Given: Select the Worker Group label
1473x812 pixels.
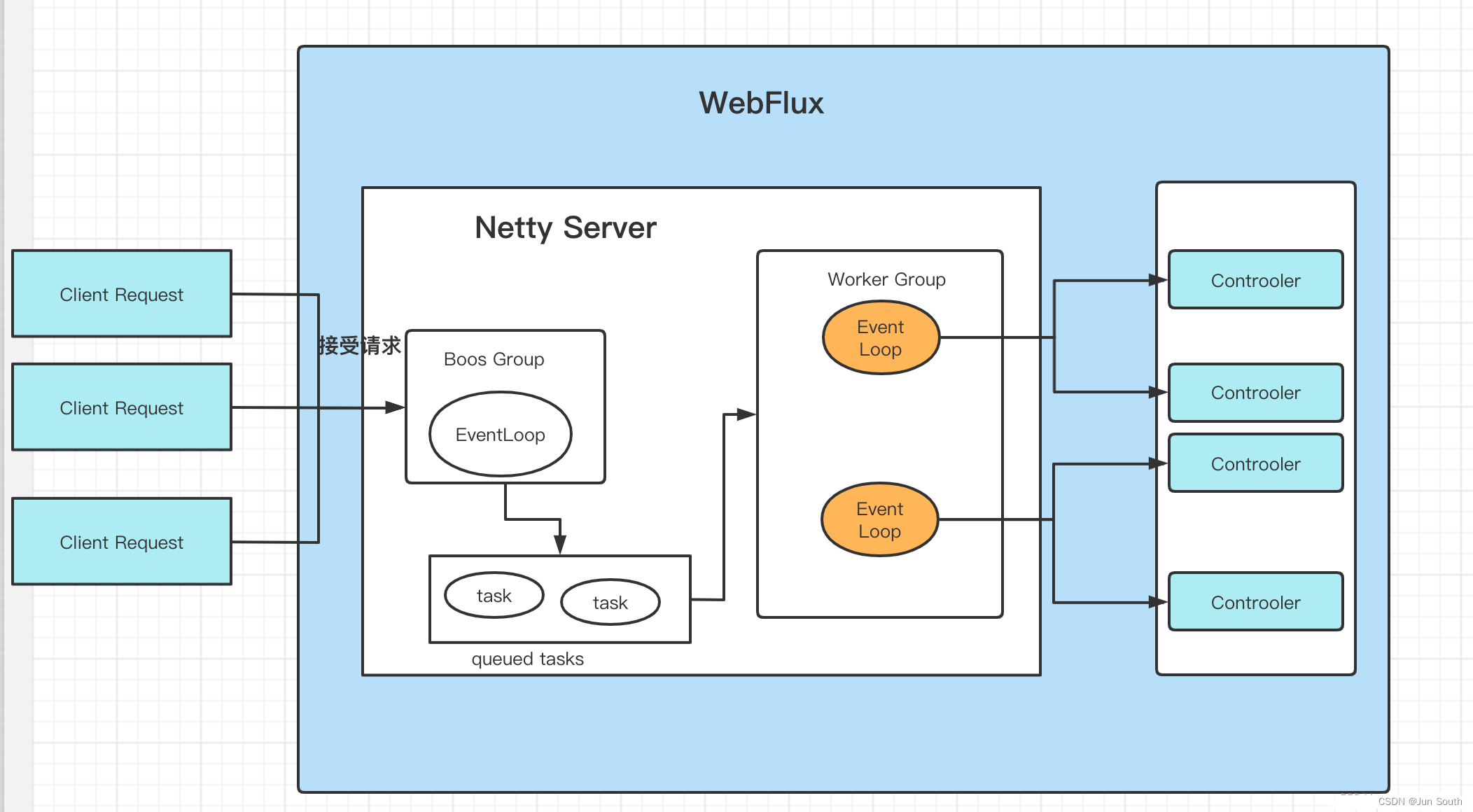Looking at the screenshot, I should click(x=886, y=279).
